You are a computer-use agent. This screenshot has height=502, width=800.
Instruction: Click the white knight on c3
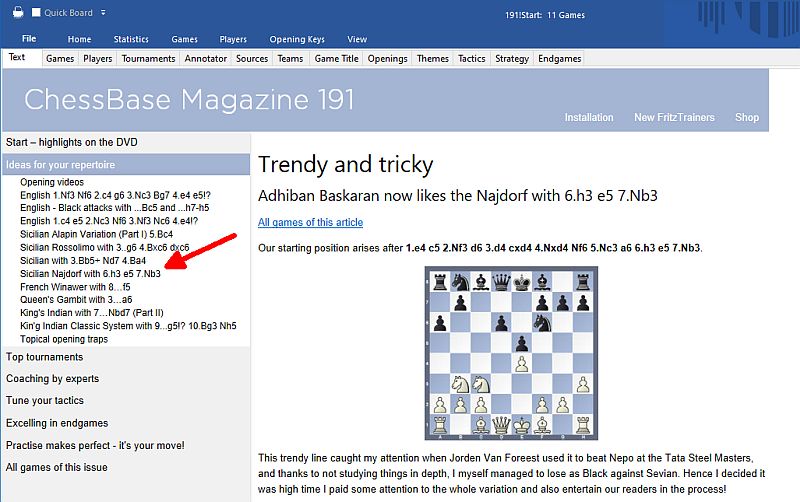coord(481,384)
